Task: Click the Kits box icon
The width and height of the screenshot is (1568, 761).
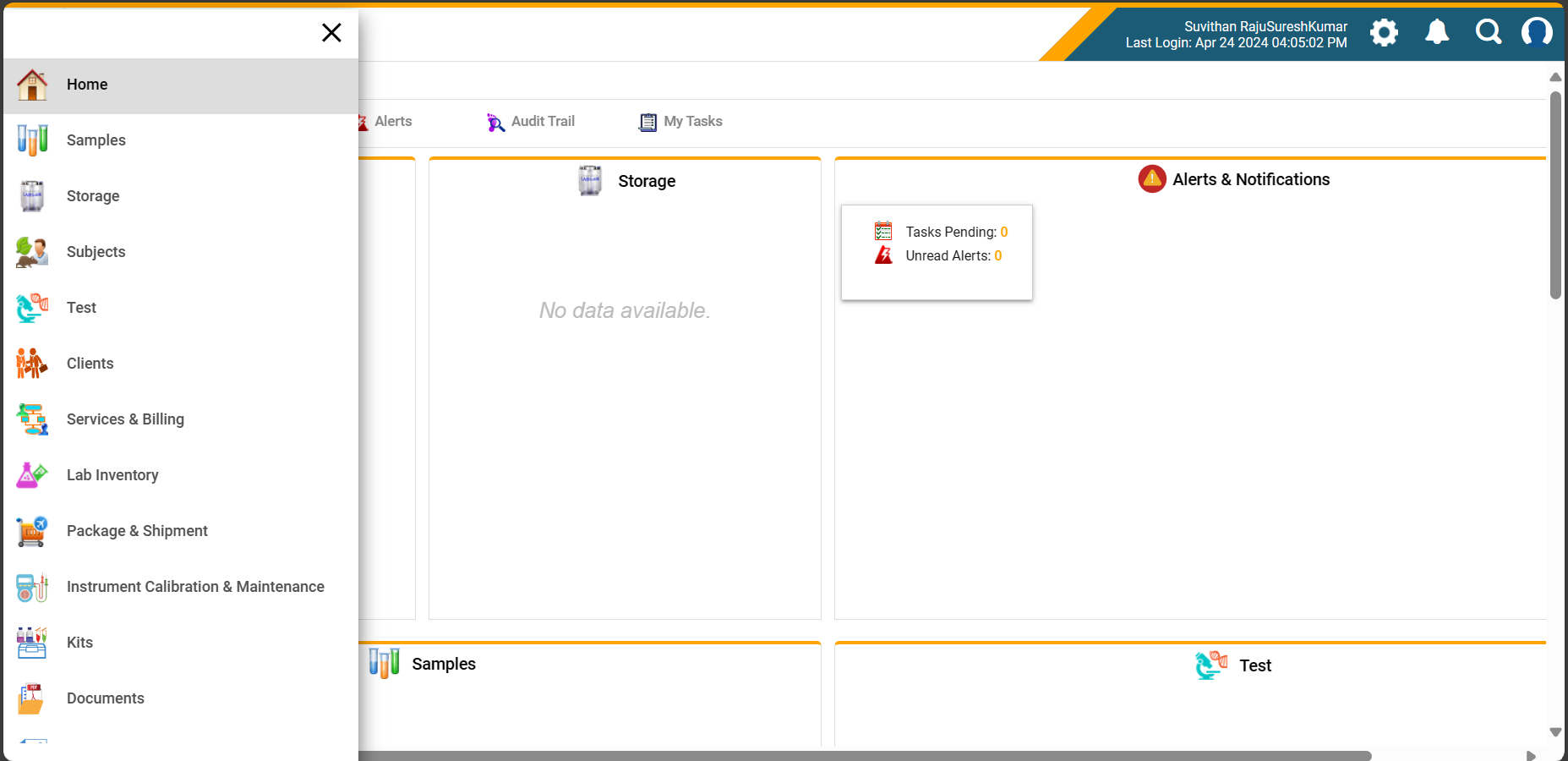Action: 32,643
